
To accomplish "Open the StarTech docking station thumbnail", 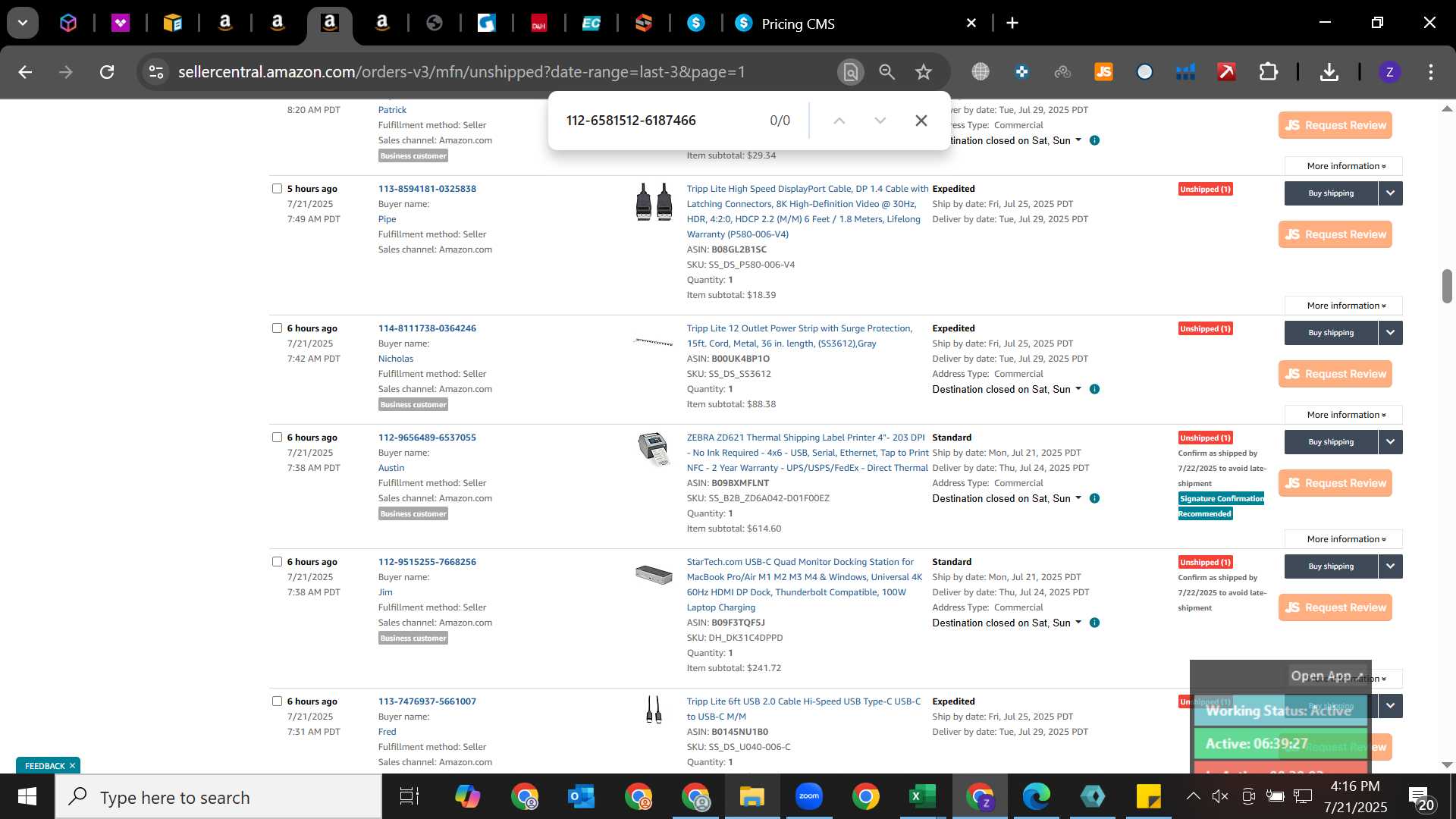I will [654, 574].
